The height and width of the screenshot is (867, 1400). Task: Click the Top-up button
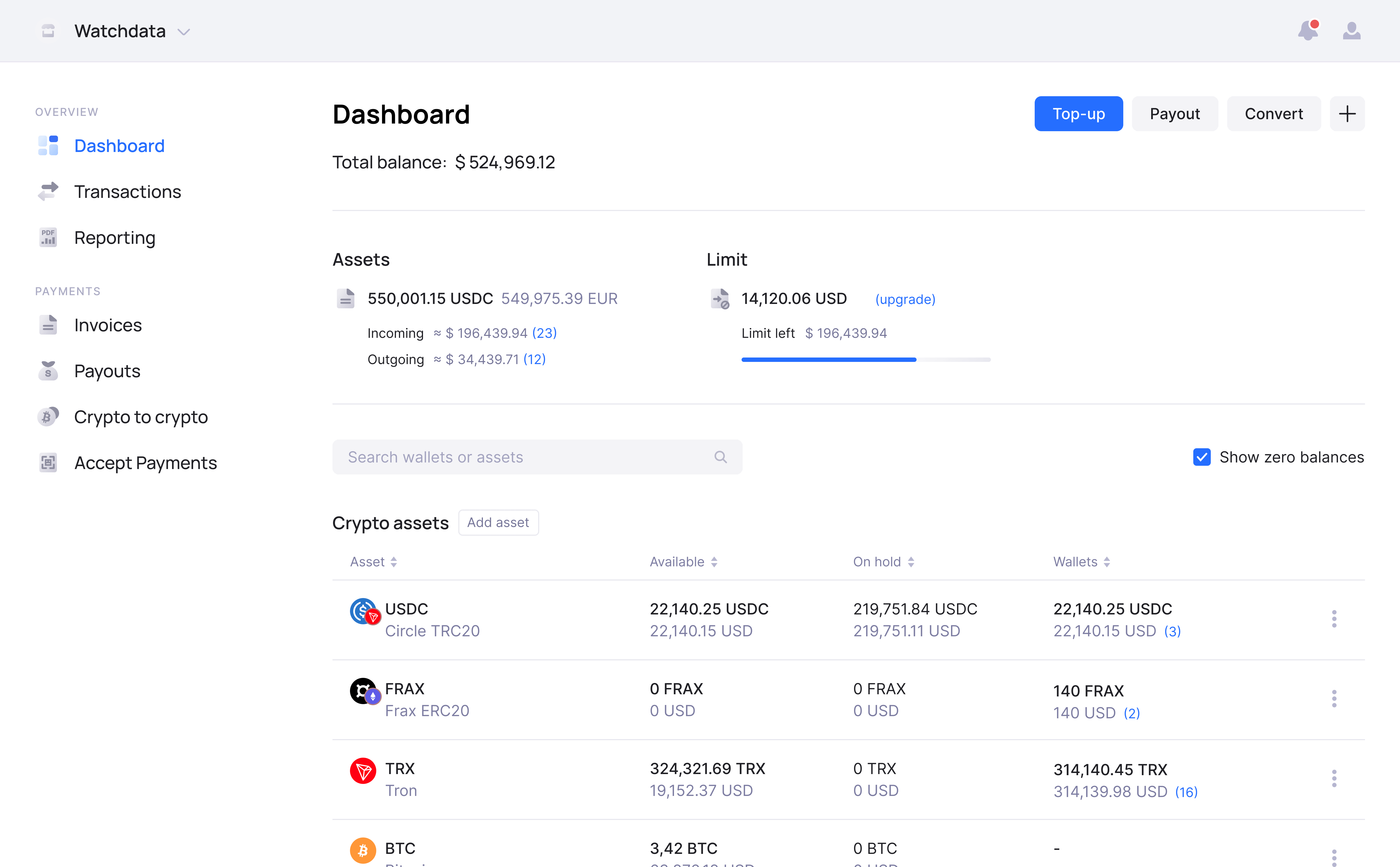coord(1078,113)
